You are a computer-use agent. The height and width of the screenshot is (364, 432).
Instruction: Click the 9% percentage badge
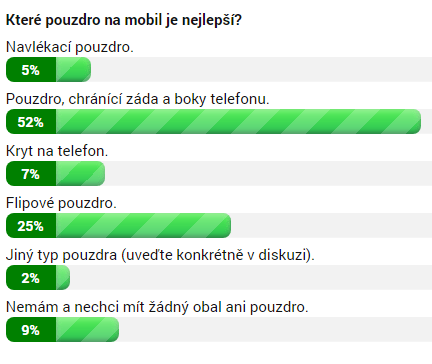(x=31, y=329)
